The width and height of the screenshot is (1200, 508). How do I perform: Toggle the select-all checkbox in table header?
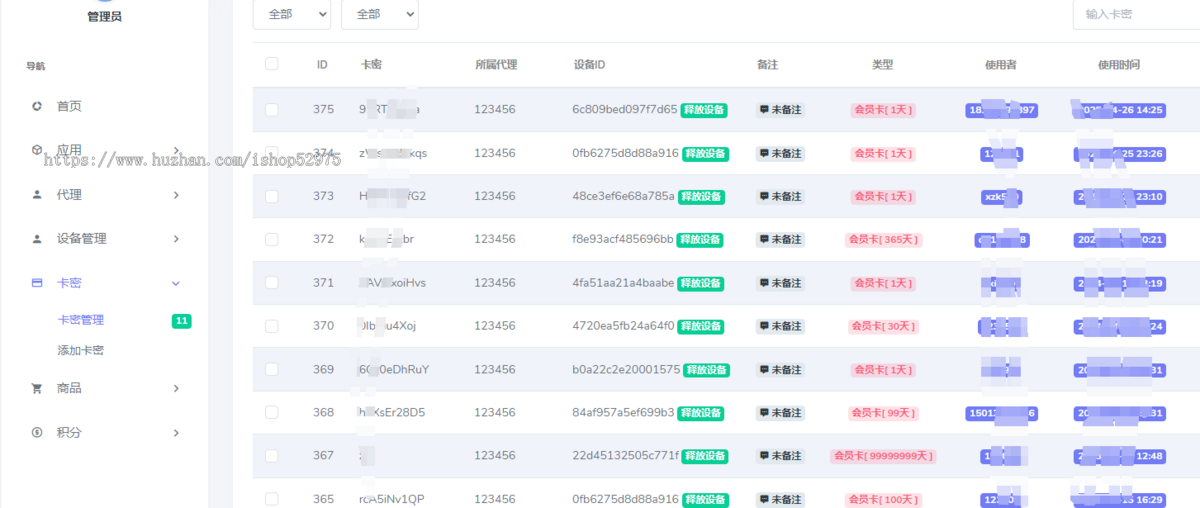click(x=272, y=64)
